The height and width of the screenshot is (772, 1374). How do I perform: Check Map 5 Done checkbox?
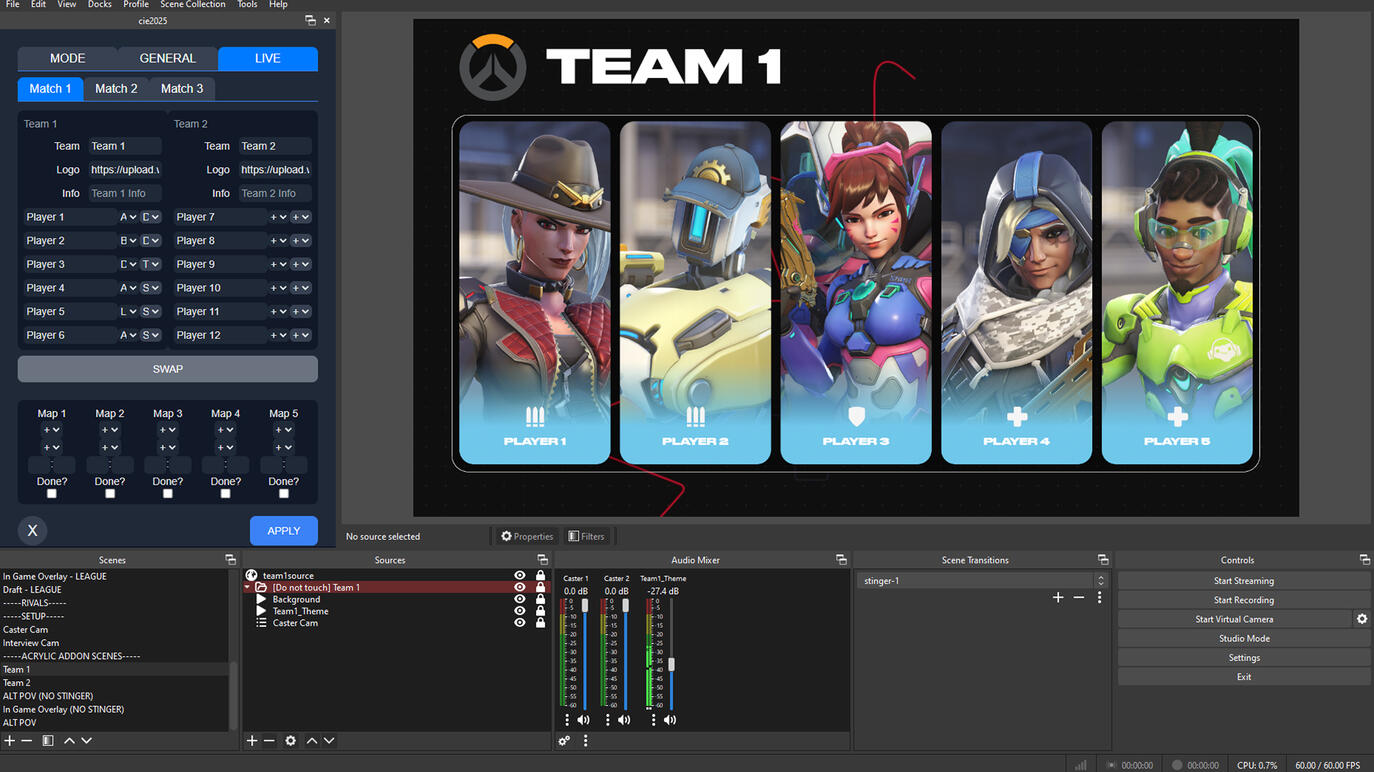[284, 494]
